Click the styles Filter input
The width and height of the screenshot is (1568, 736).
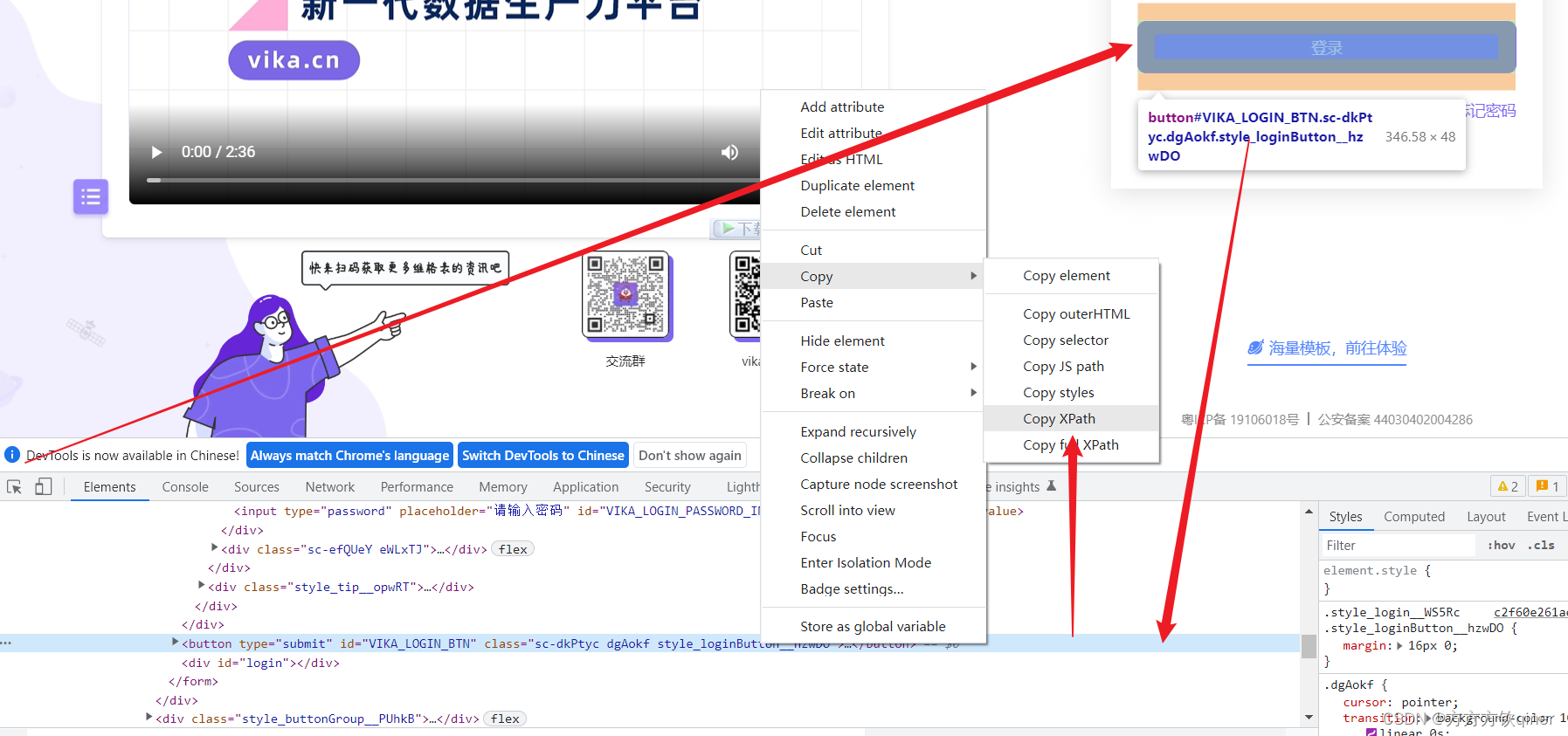pyautogui.click(x=1398, y=546)
